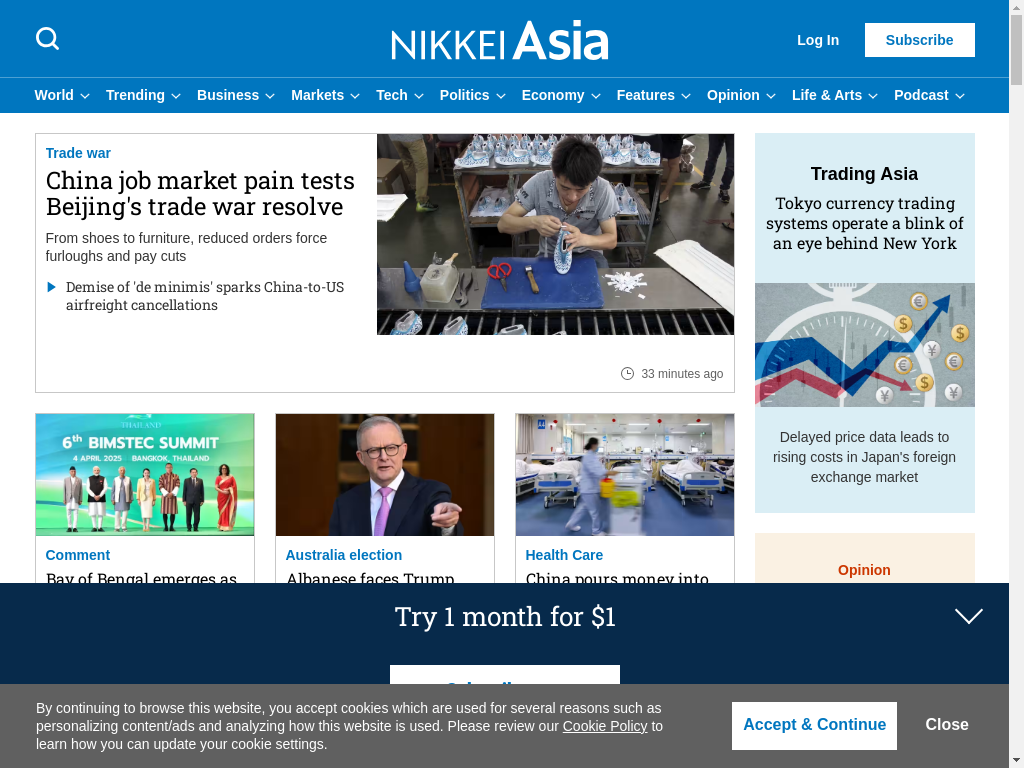
Task: Open the Politics navigation menu
Action: tap(473, 95)
